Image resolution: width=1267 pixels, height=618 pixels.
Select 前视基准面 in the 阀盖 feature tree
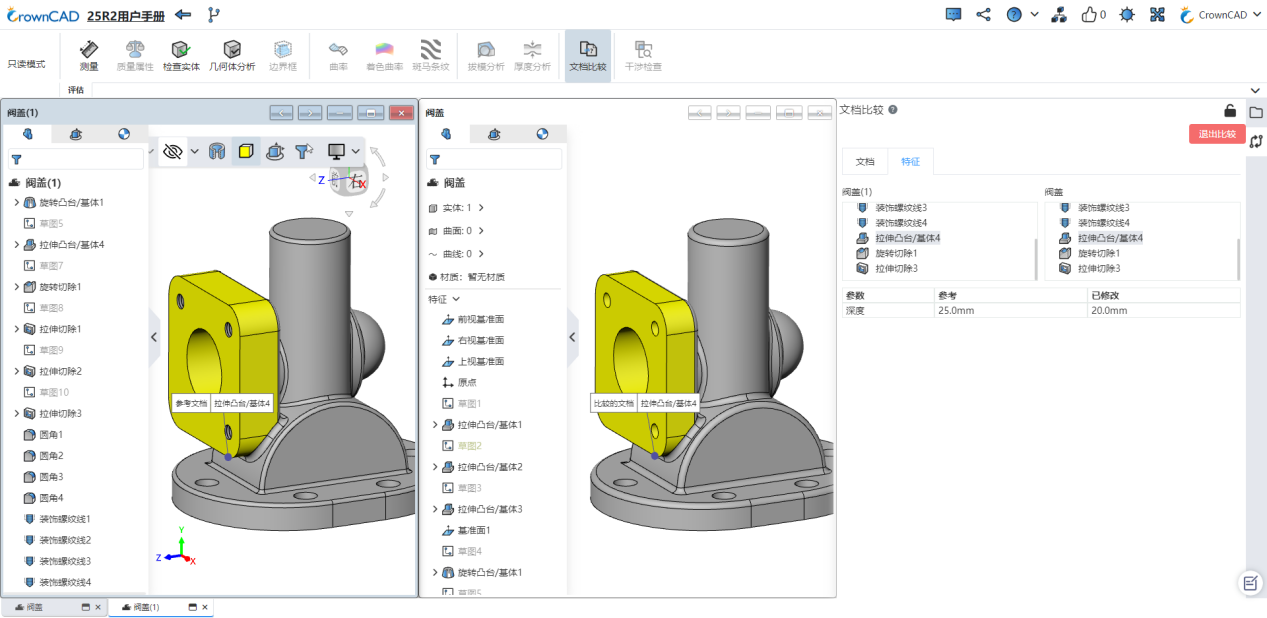click(x=472, y=319)
